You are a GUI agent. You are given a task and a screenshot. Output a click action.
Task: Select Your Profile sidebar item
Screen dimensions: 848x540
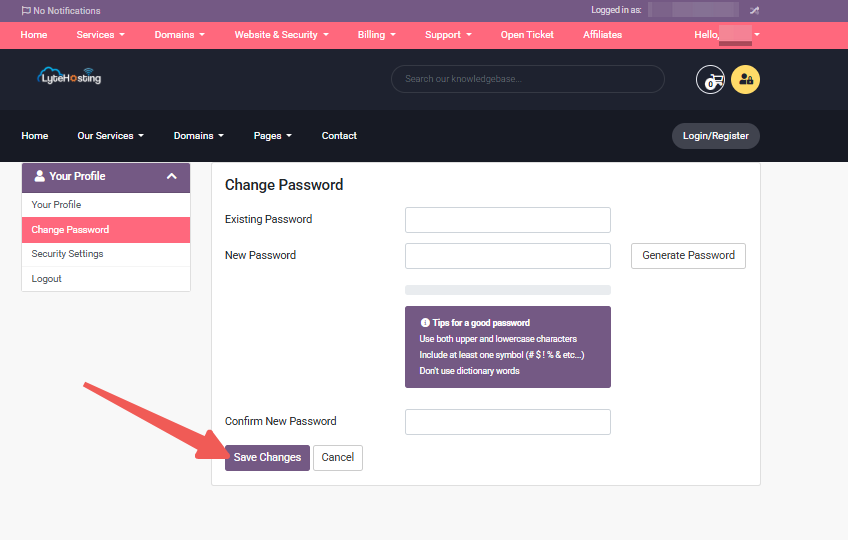[106, 205]
